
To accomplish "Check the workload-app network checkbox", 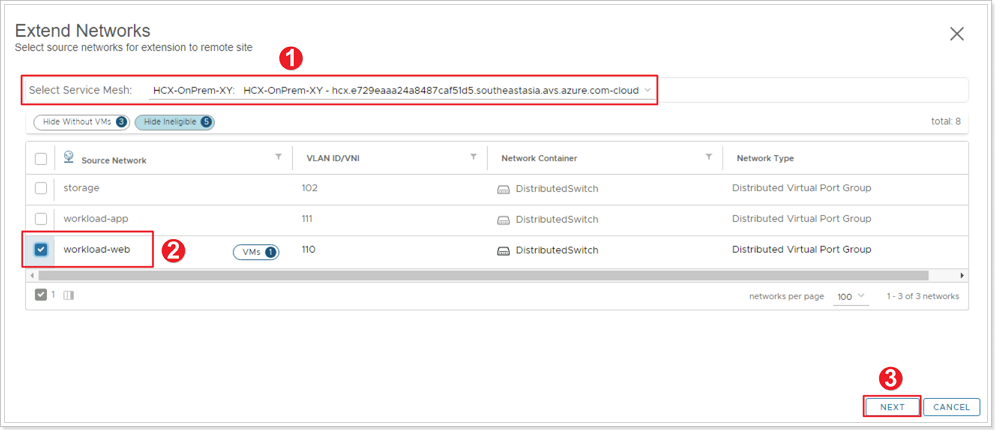I will 41,219.
